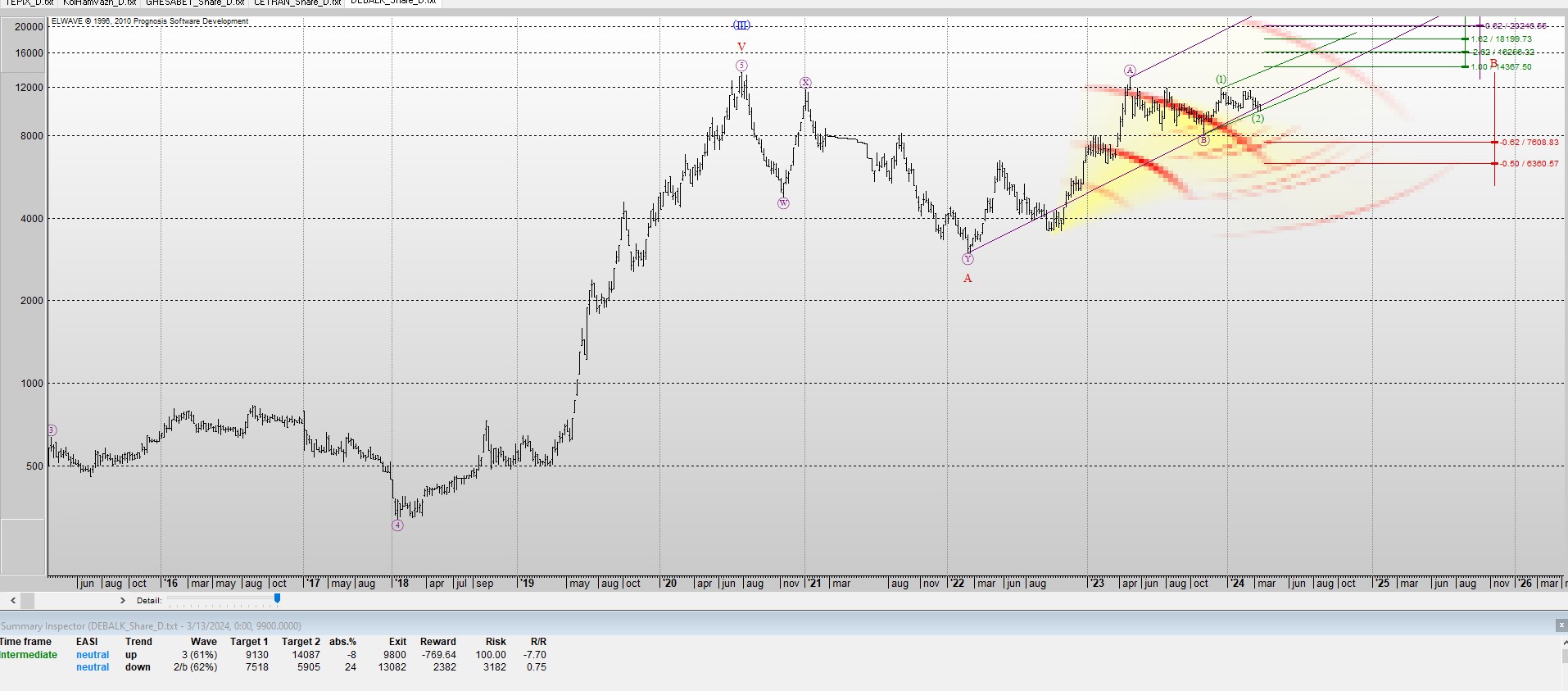Screen dimensions: 1568x691
Task: Click Target 2 value 14087
Action: [x=306, y=655]
